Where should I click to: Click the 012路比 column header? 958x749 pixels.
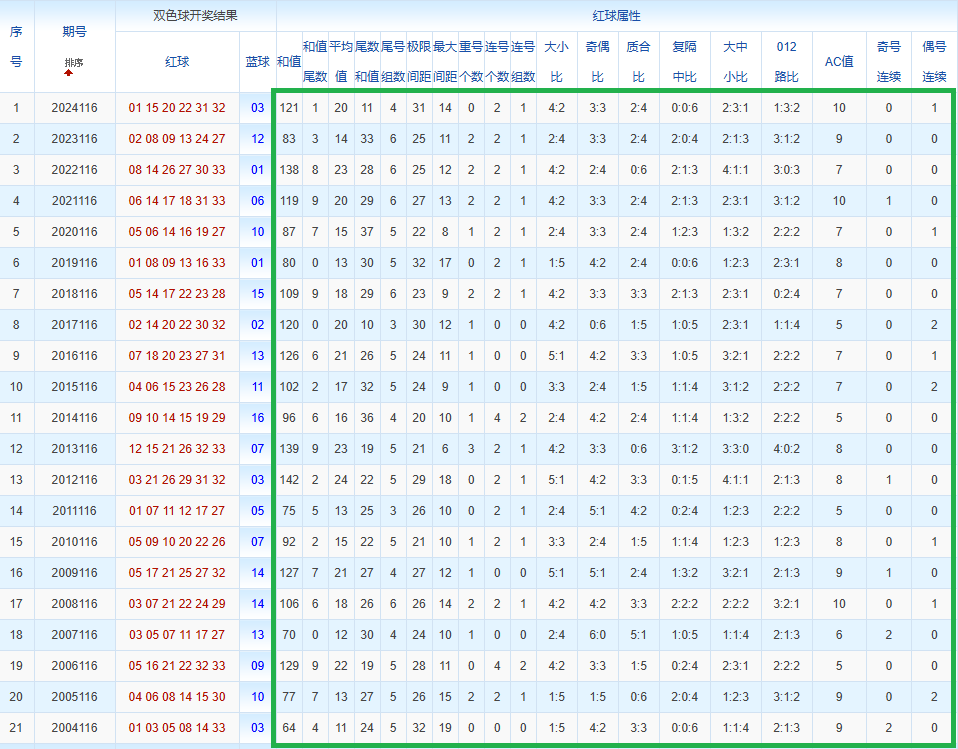pyautogui.click(x=786, y=62)
